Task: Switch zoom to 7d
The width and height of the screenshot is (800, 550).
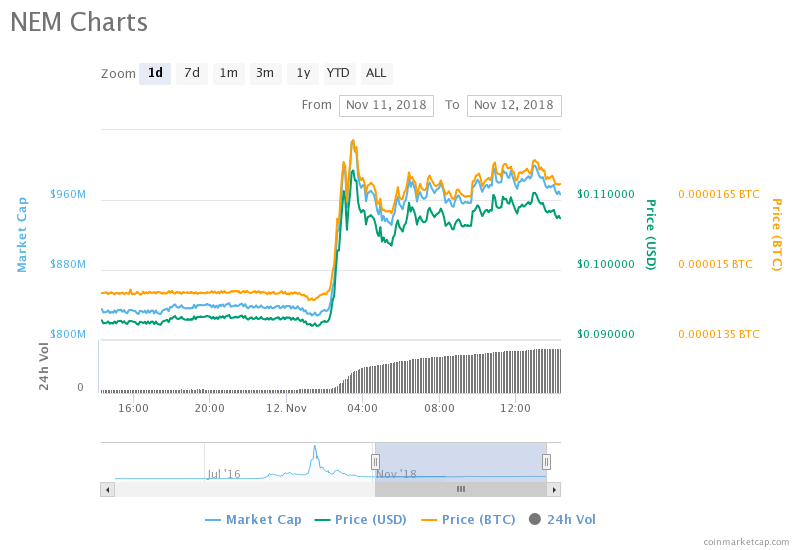Action: (191, 73)
